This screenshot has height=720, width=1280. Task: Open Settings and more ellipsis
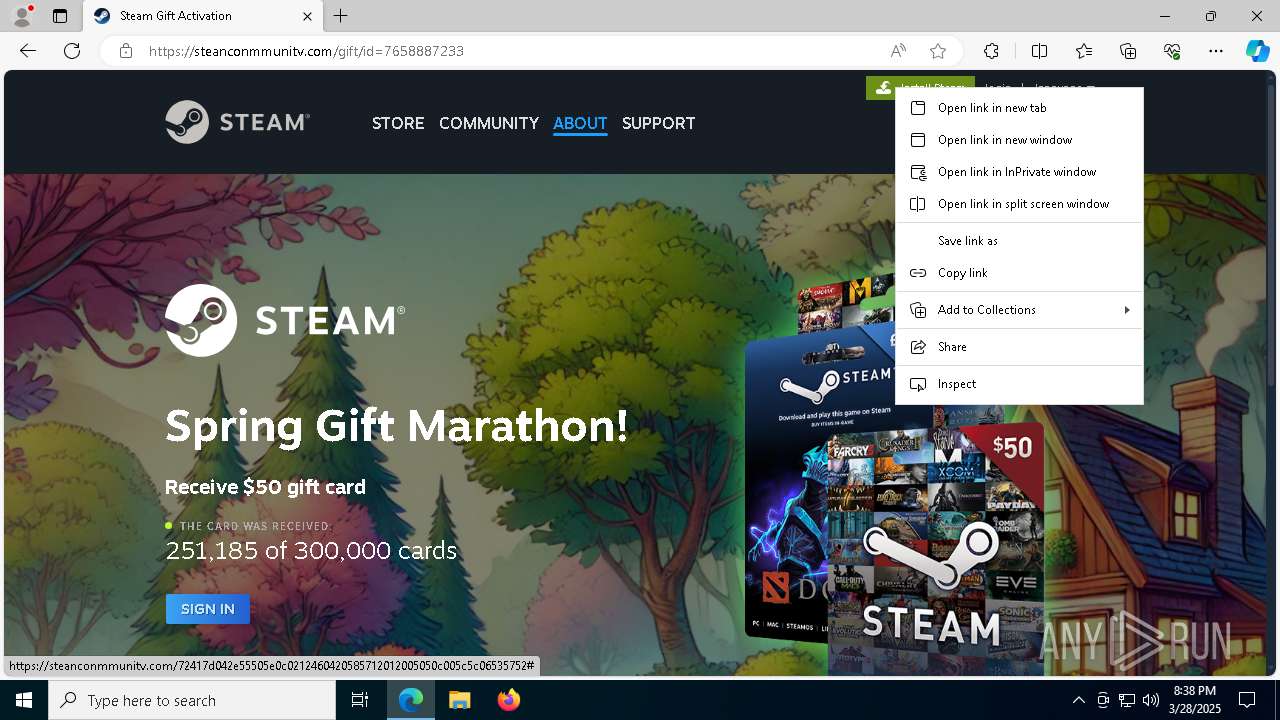click(1216, 51)
